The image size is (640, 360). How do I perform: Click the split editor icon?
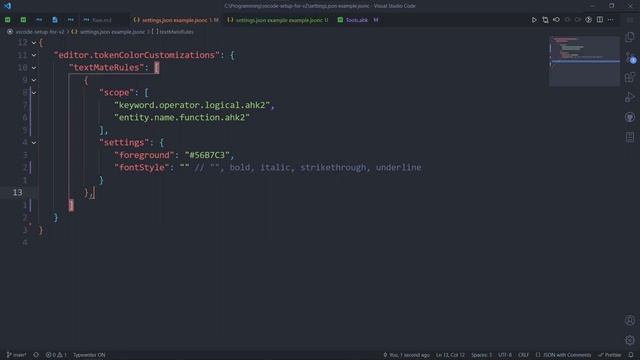[600, 20]
